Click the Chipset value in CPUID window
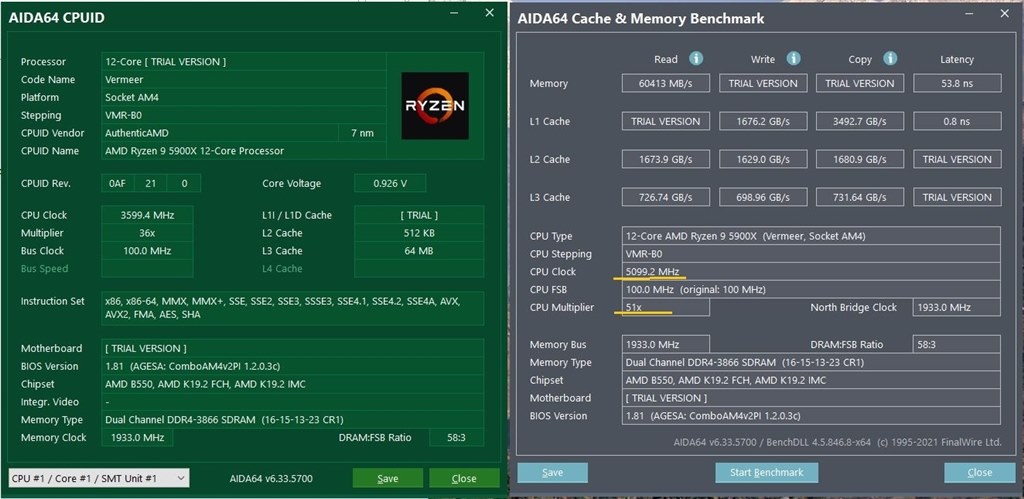The height and width of the screenshot is (499, 1024). [x=293, y=384]
